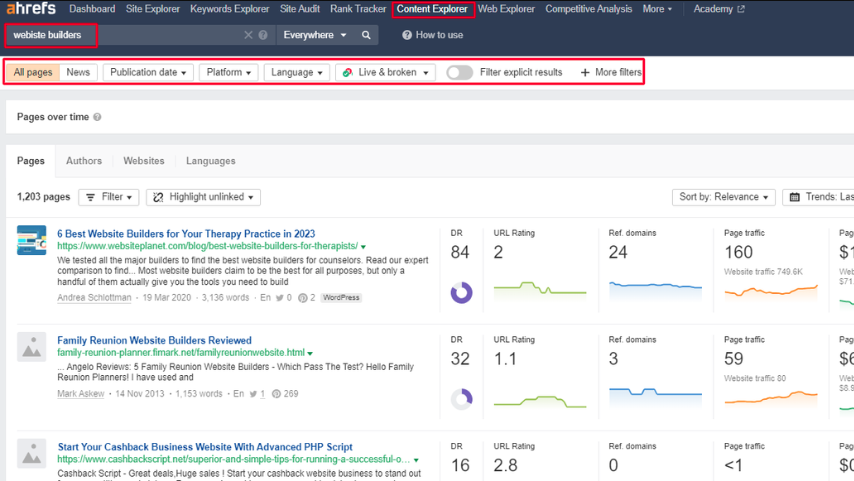The width and height of the screenshot is (854, 481).
Task: Open 6 Best Website Builders for Therapy title
Action: [x=186, y=234]
